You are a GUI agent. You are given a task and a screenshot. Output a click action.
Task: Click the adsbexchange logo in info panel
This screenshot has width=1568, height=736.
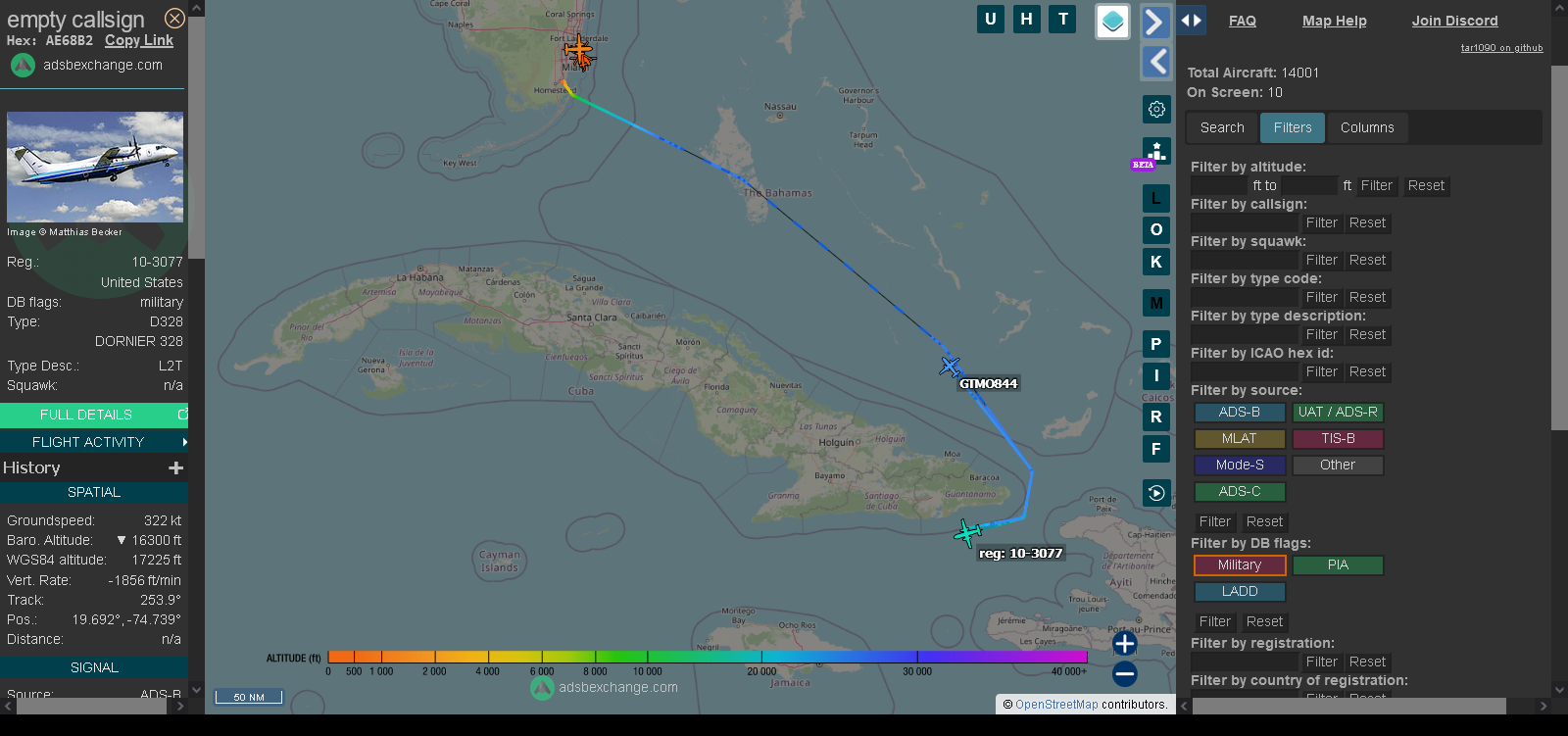point(23,66)
